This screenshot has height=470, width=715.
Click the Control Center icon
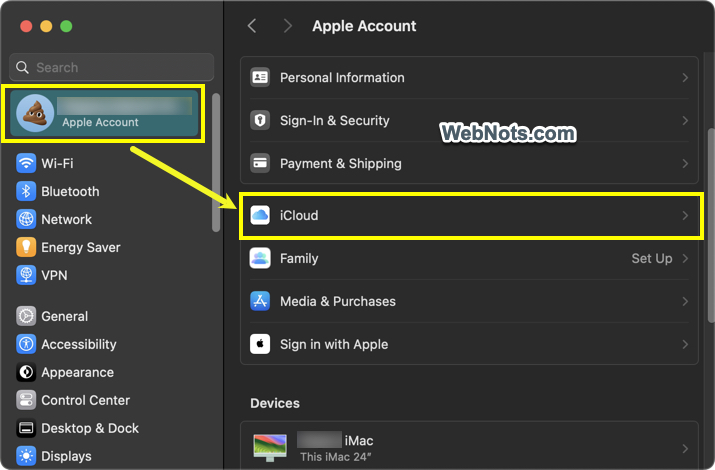point(26,400)
